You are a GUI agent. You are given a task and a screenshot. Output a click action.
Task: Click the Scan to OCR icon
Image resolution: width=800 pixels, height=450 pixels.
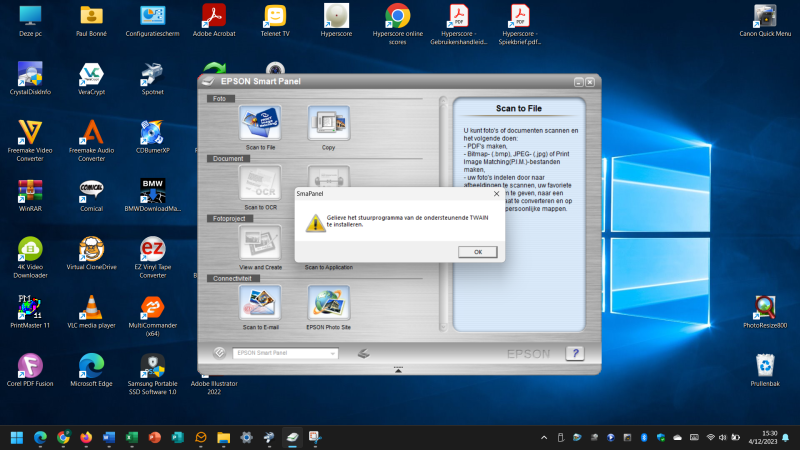click(260, 184)
